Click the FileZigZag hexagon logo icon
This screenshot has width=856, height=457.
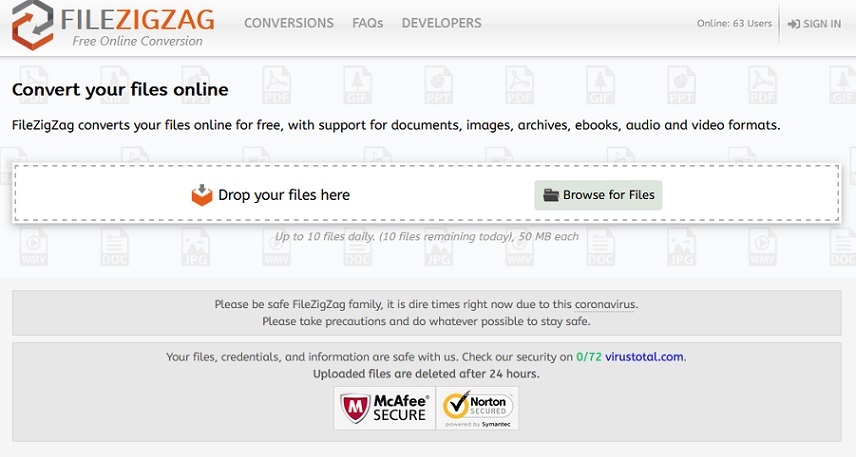pyautogui.click(x=32, y=25)
